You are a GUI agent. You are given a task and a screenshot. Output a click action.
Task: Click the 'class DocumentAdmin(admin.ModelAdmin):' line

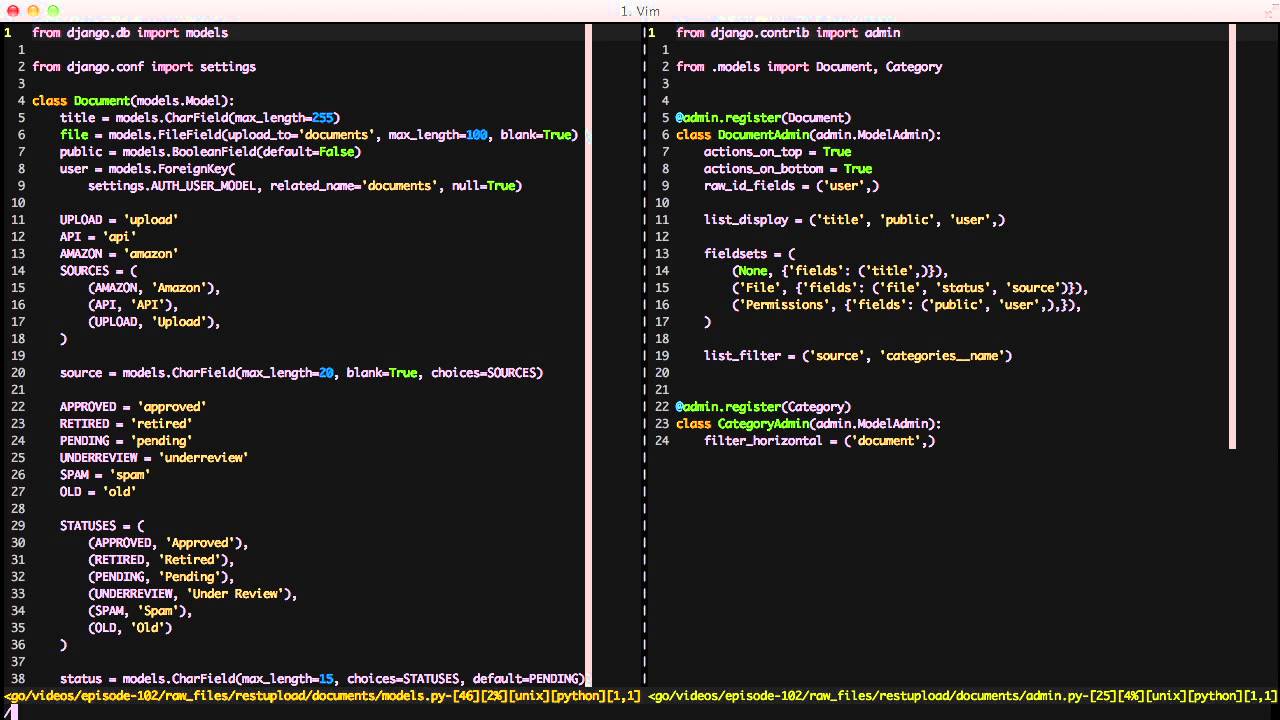pos(809,135)
